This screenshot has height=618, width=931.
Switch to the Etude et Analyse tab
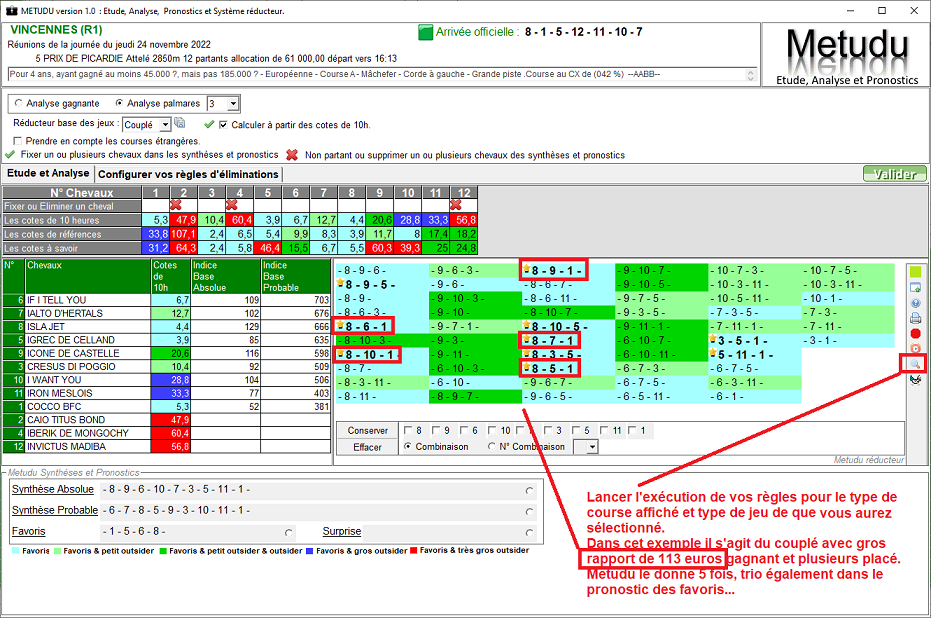tap(48, 173)
